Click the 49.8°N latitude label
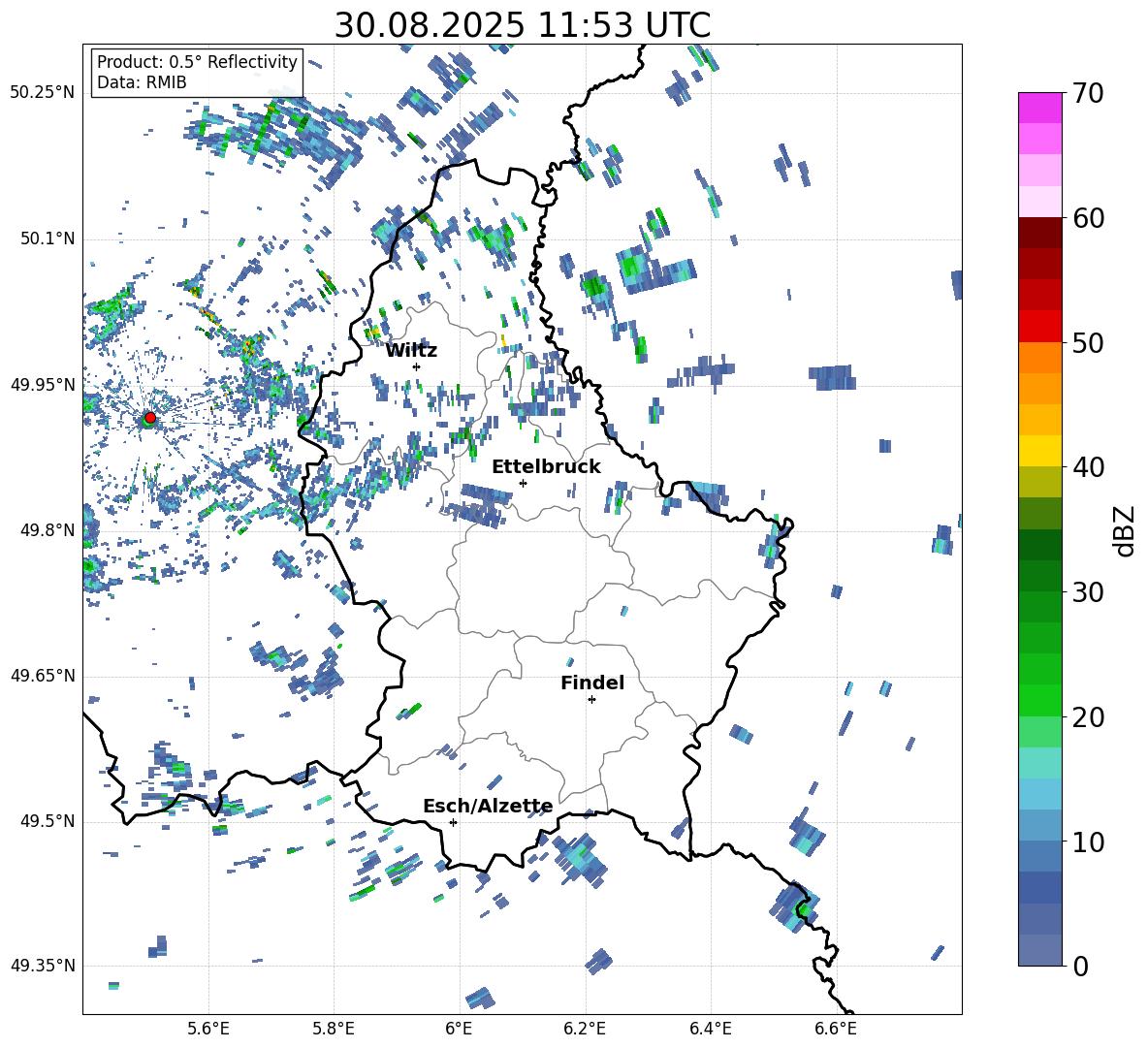Image resolution: width=1148 pixels, height=1048 pixels. click(48, 530)
